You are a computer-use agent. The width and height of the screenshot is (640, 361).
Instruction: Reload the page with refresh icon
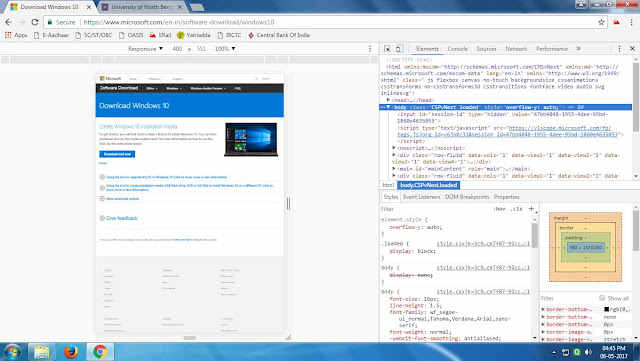[35, 22]
